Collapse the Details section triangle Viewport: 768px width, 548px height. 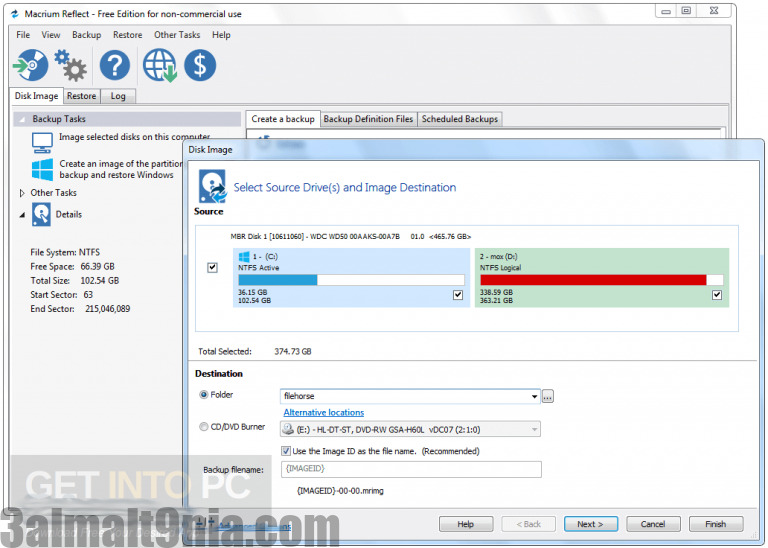point(22,215)
